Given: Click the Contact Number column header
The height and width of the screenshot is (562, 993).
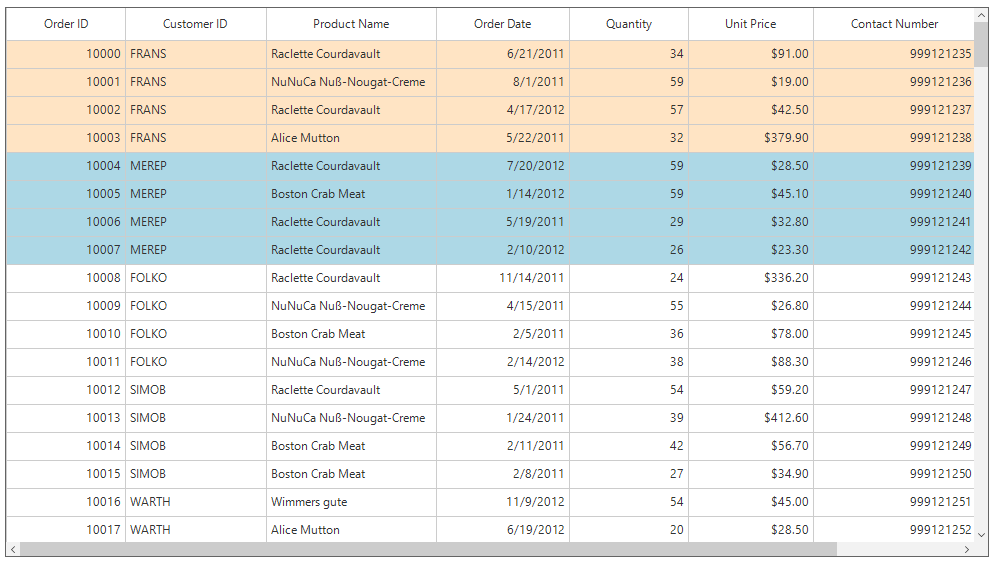Looking at the screenshot, I should tap(894, 24).
